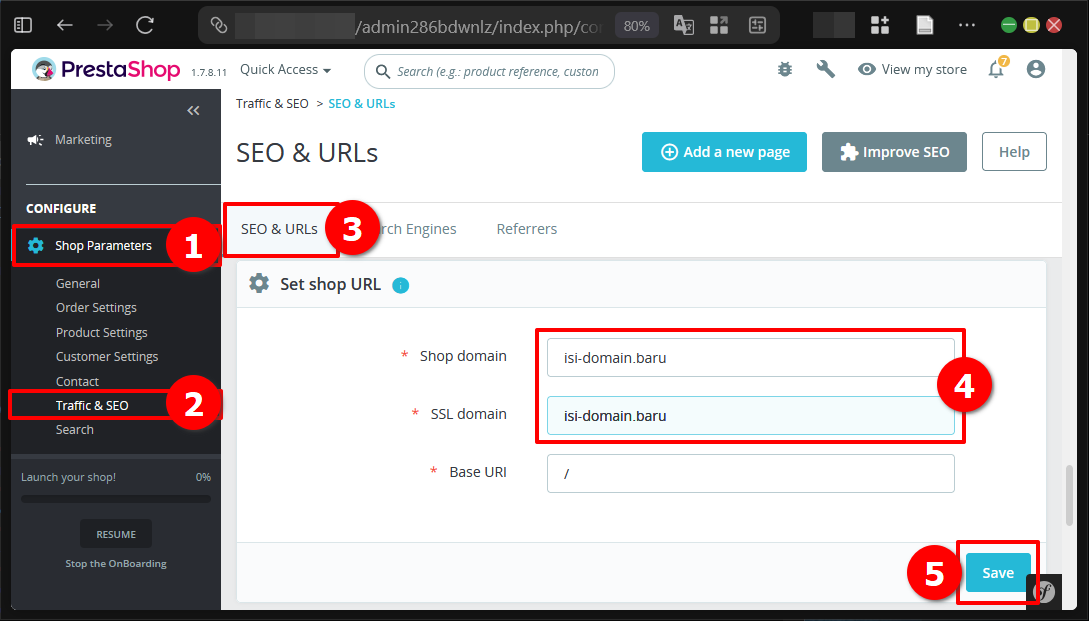
Task: Click inside the Base URI input field
Action: click(750, 471)
